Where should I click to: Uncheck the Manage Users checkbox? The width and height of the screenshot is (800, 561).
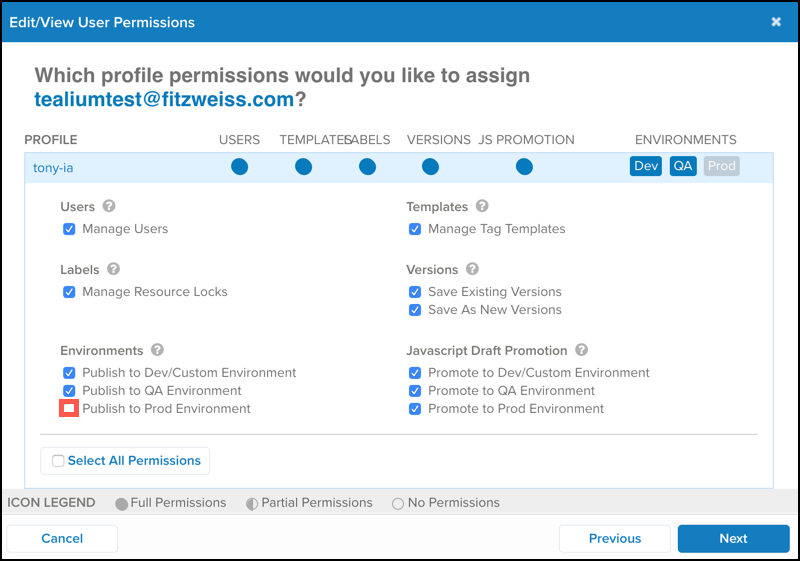click(69, 229)
